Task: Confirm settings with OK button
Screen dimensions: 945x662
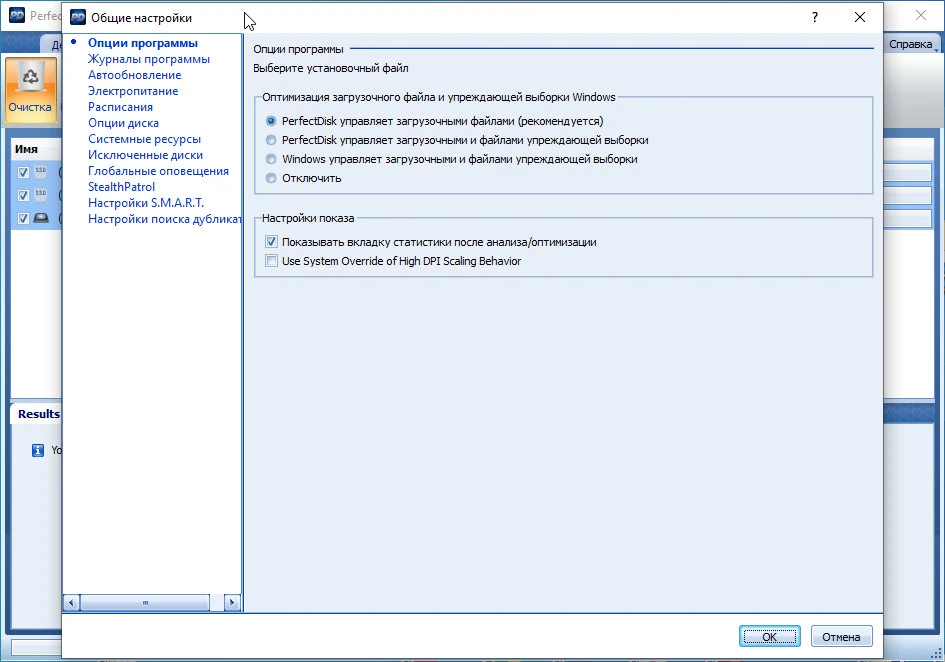Action: [x=770, y=637]
